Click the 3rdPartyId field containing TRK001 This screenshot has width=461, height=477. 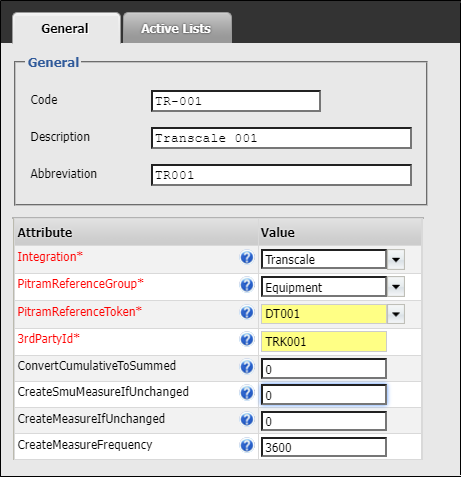click(324, 342)
